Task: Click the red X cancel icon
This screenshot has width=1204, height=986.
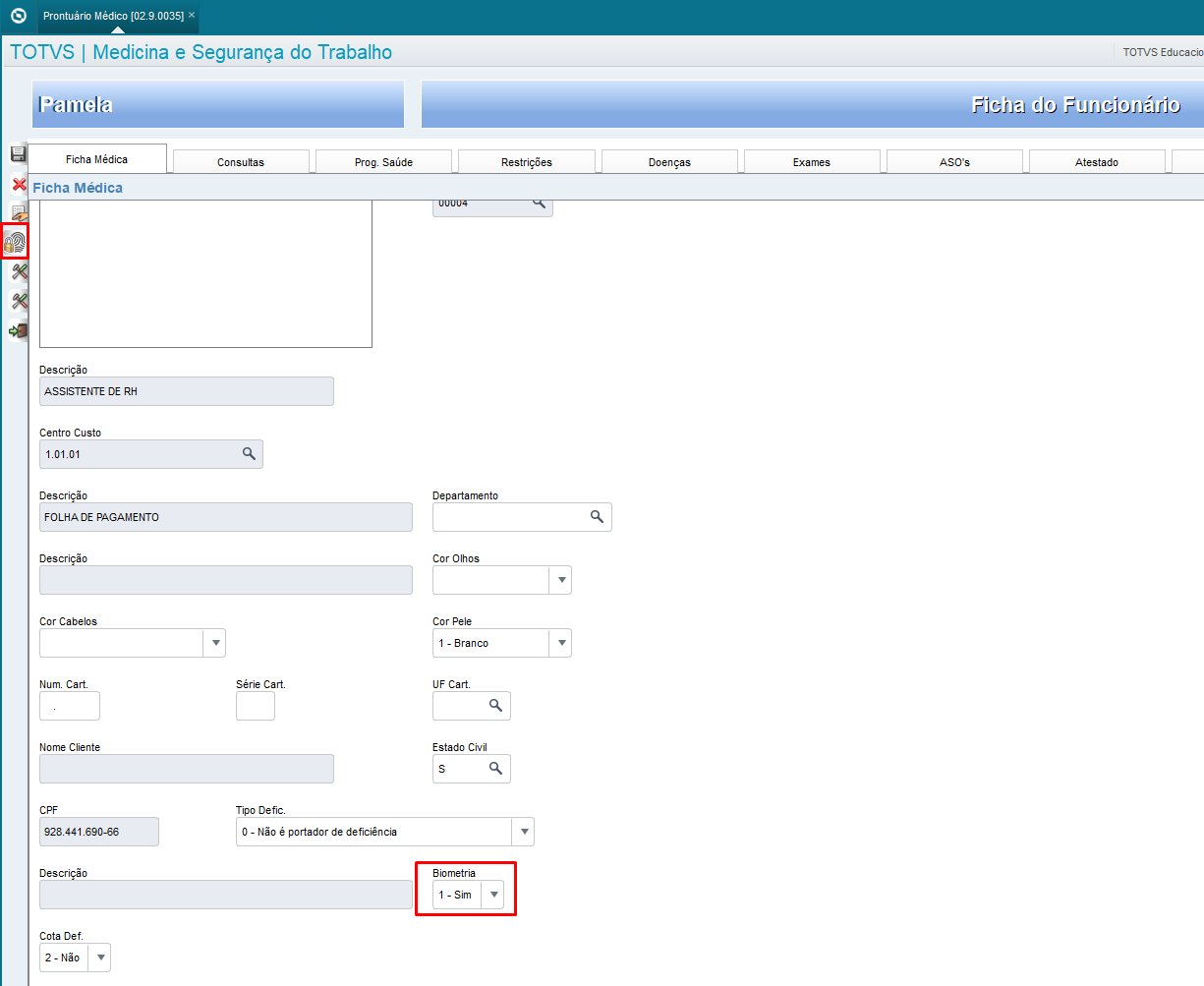Action: pos(18,184)
